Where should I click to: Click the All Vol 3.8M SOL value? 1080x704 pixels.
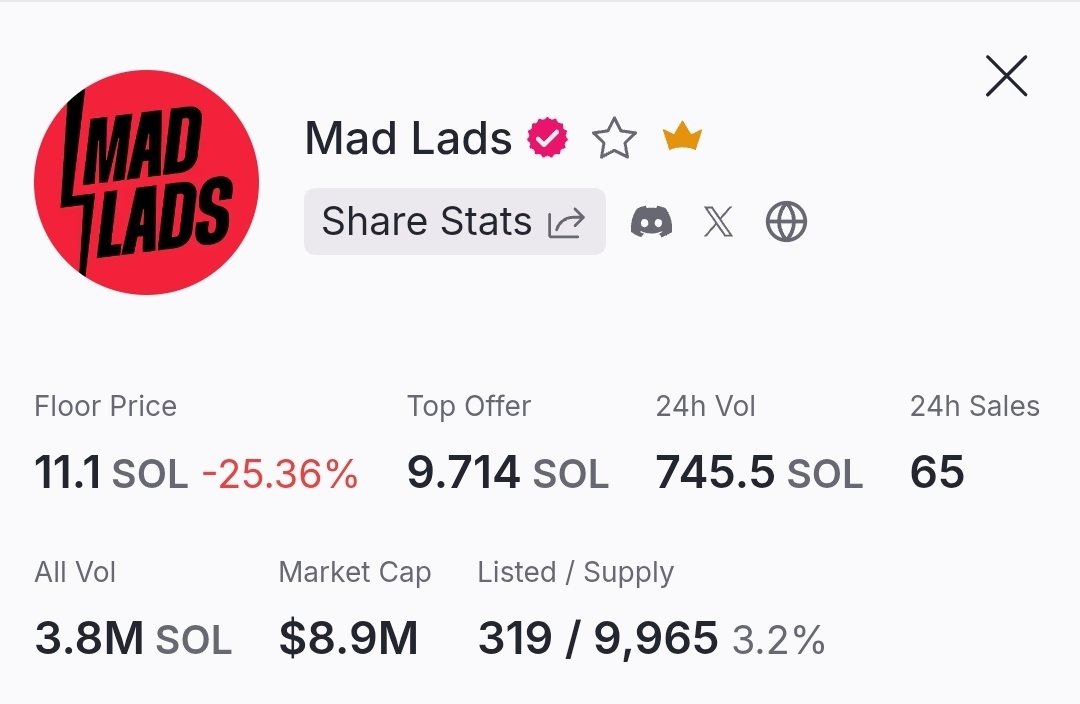click(133, 638)
